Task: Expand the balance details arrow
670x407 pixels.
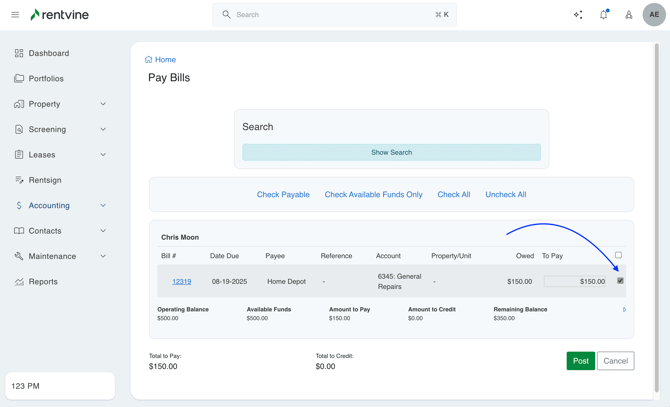Action: [x=624, y=310]
